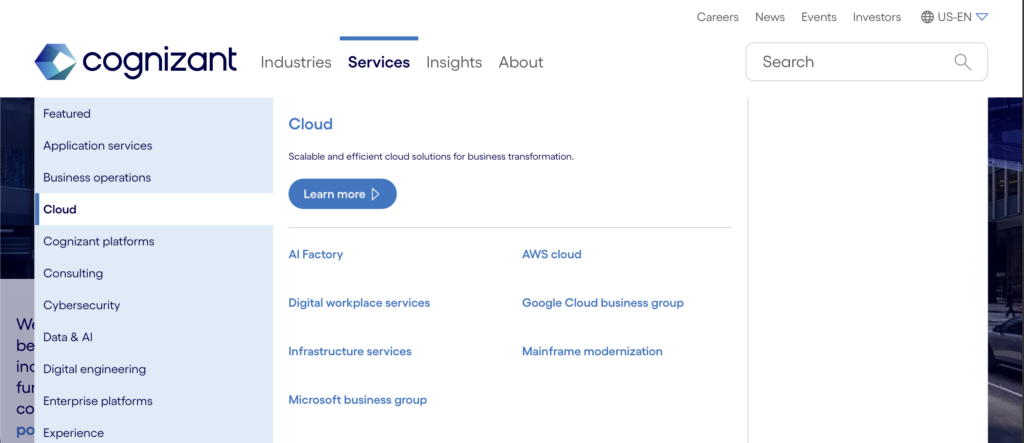Image resolution: width=1024 pixels, height=443 pixels.
Task: Open the AWS cloud link
Action: (x=551, y=254)
